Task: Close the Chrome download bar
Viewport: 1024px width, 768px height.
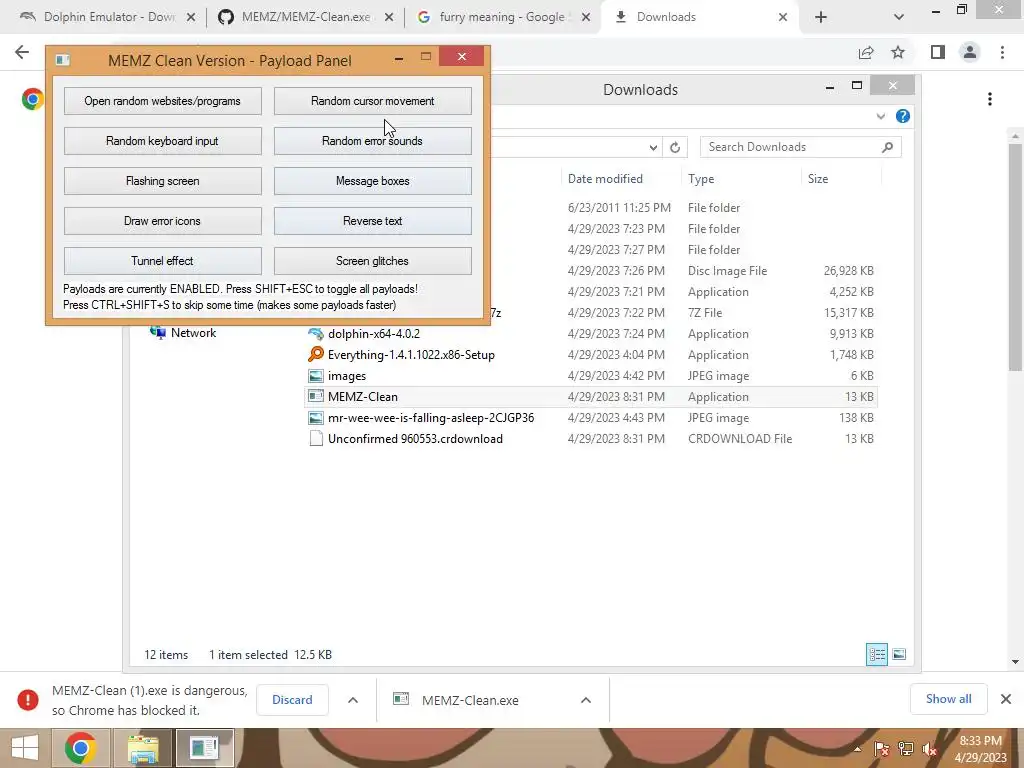Action: tap(1006, 699)
